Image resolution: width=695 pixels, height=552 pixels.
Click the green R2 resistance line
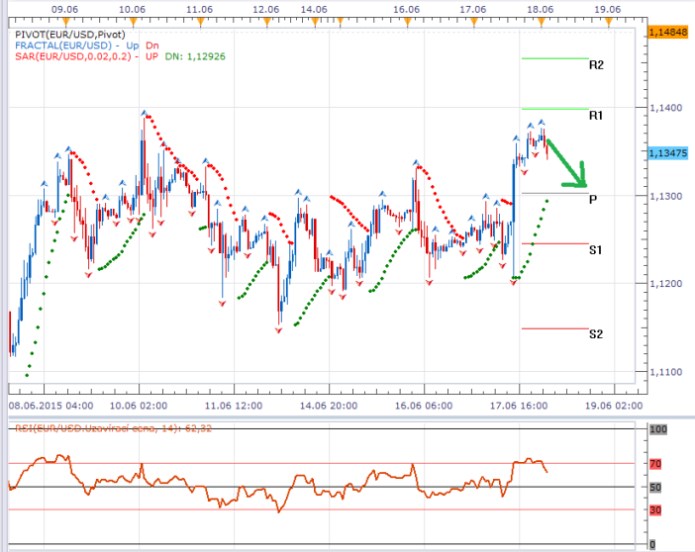[554, 58]
